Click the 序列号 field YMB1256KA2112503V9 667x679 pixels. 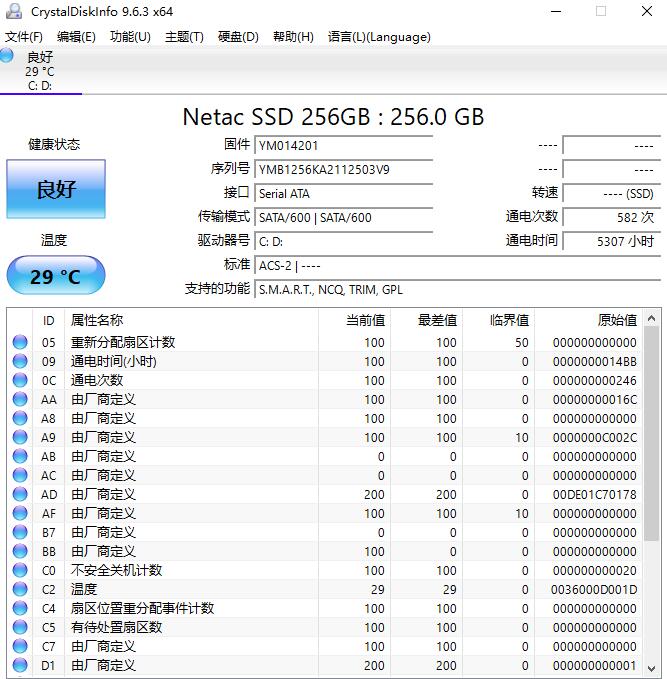(x=344, y=169)
